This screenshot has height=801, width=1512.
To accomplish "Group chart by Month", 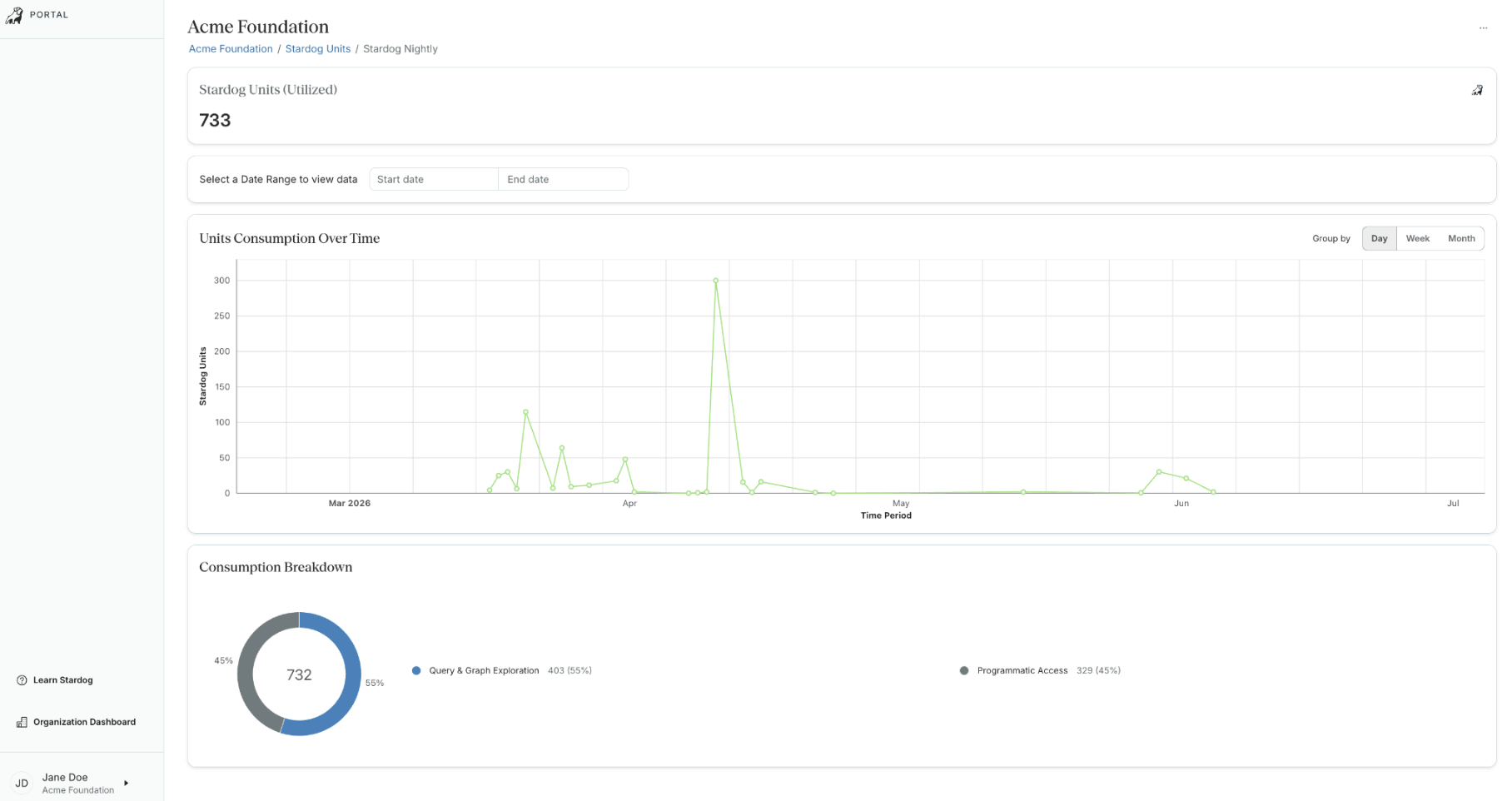I will click(1461, 238).
